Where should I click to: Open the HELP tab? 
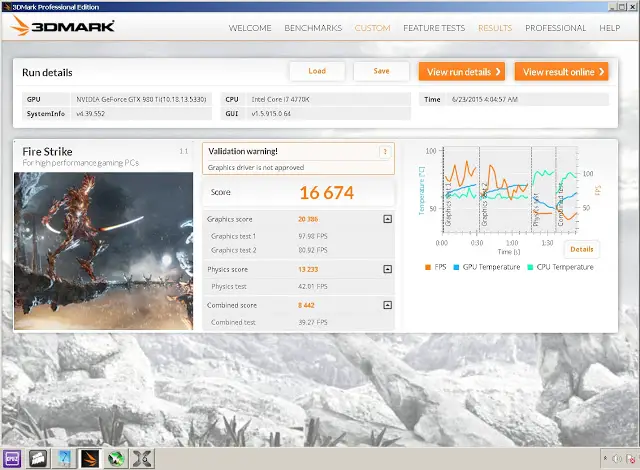pos(609,28)
